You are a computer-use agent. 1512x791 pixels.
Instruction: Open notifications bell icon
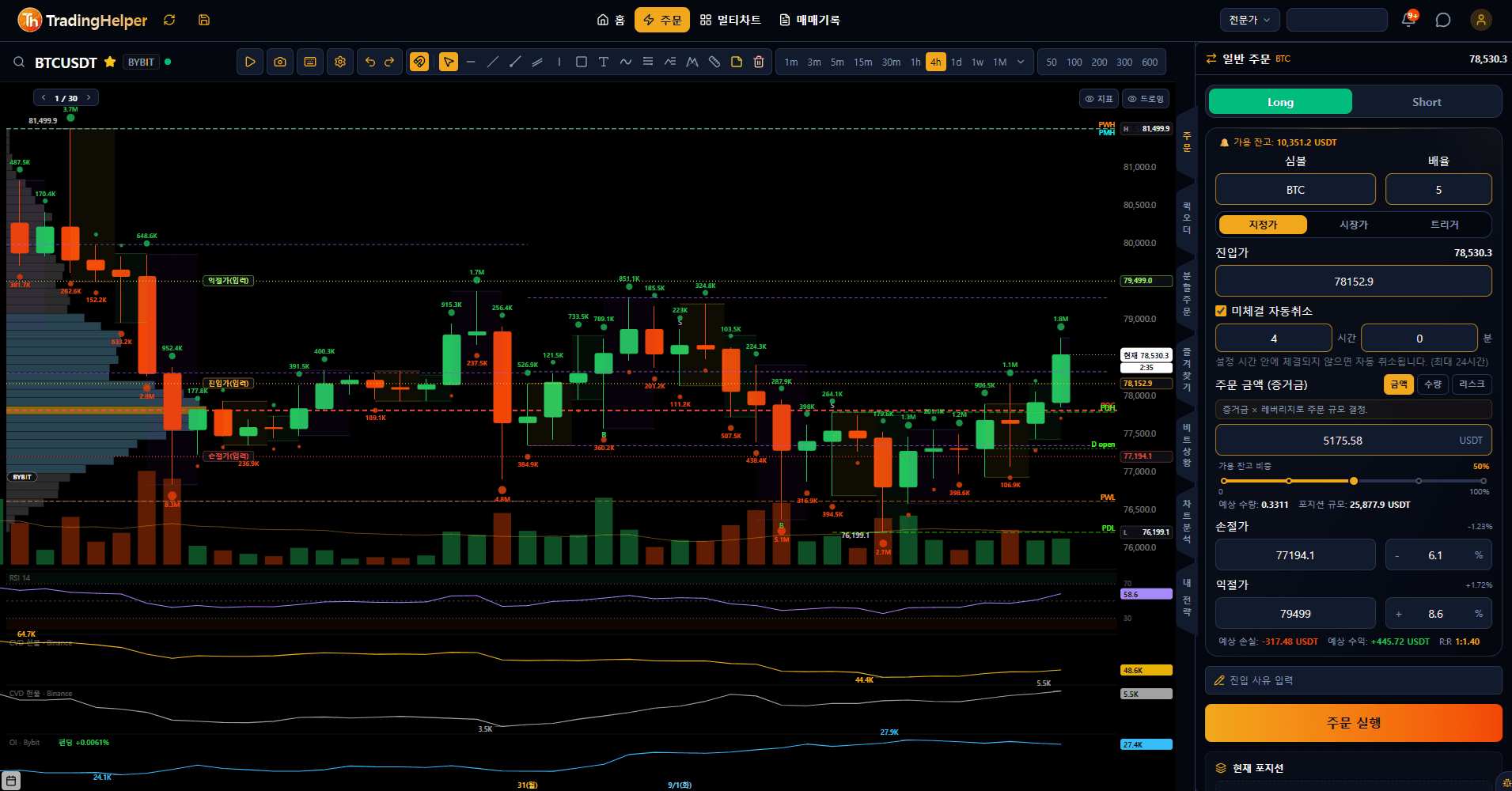click(1409, 20)
